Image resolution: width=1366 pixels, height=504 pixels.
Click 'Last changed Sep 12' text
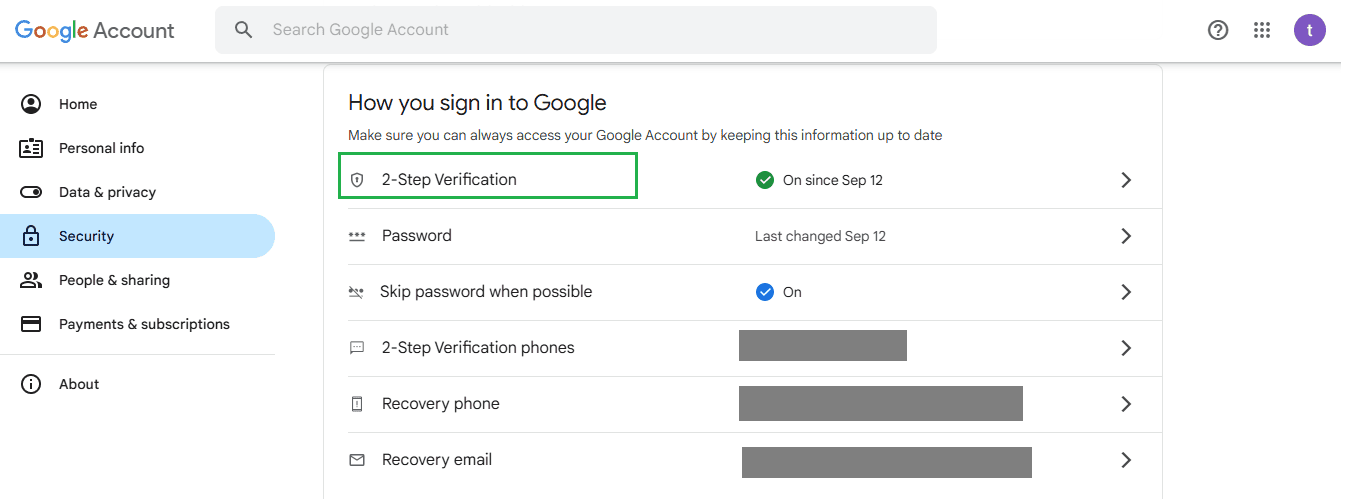tap(820, 236)
